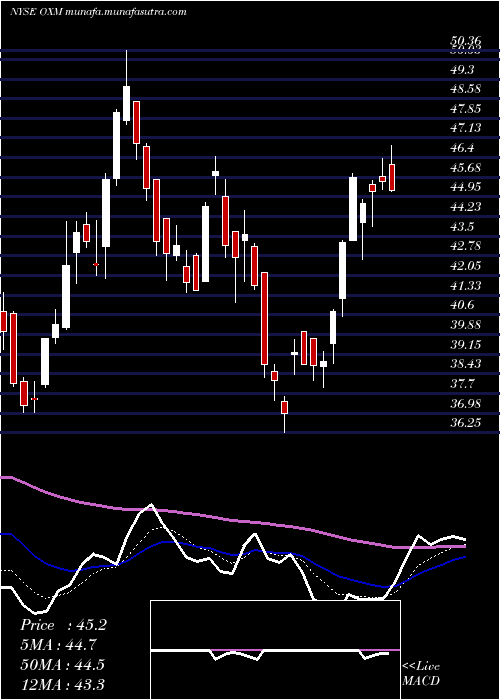500x700 pixels.
Task: Click the 36.25 price axis label
Action: point(466,422)
